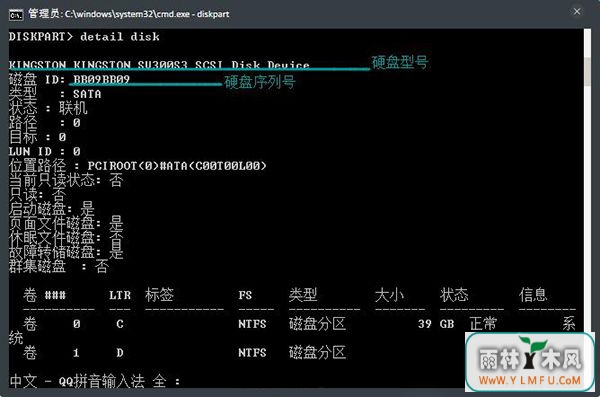Viewport: 600px width, 397px height.
Task: Click the 标签 column header
Action: pos(159,295)
